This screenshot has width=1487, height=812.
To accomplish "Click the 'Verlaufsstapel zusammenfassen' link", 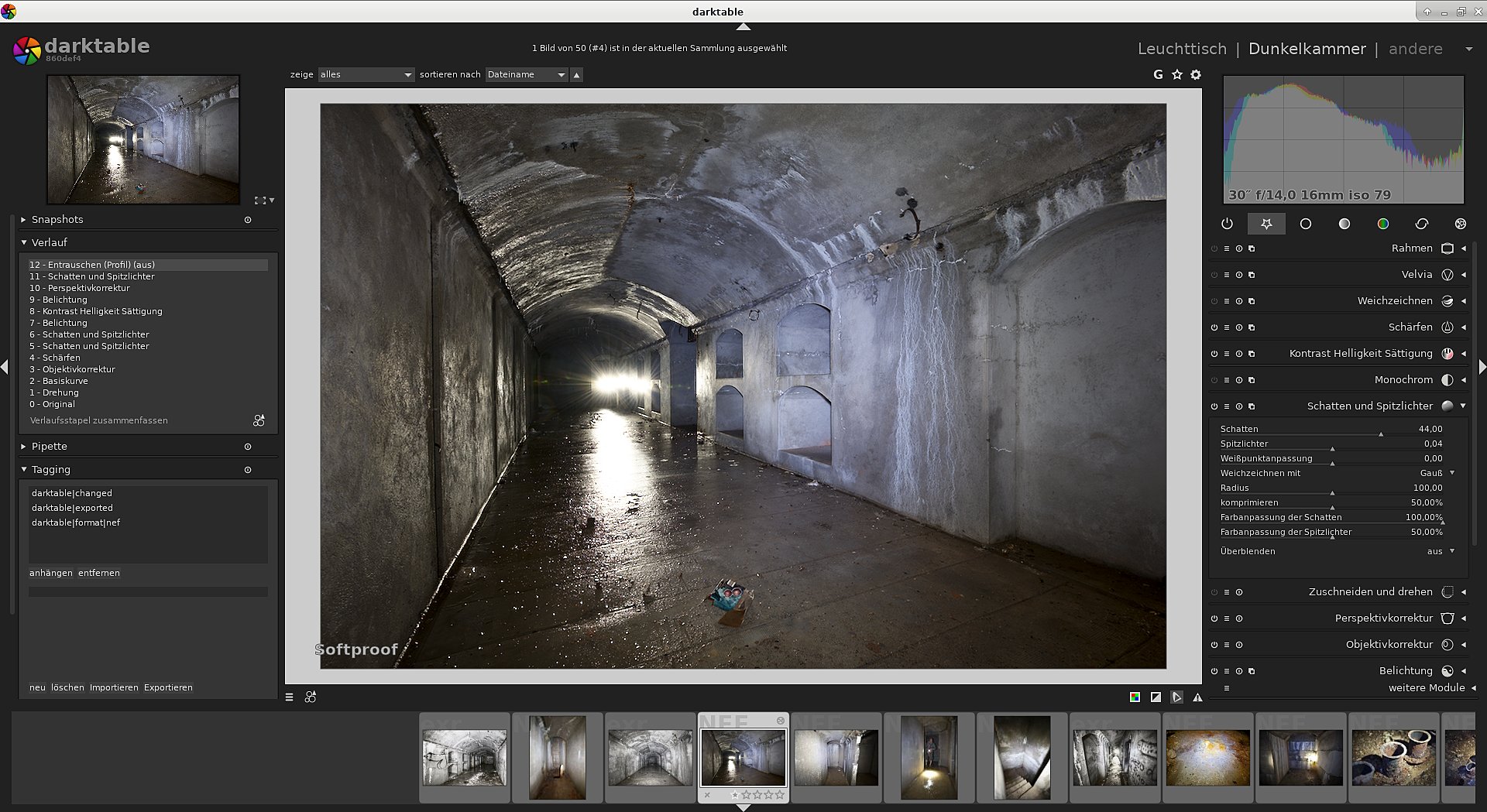I will click(x=98, y=420).
